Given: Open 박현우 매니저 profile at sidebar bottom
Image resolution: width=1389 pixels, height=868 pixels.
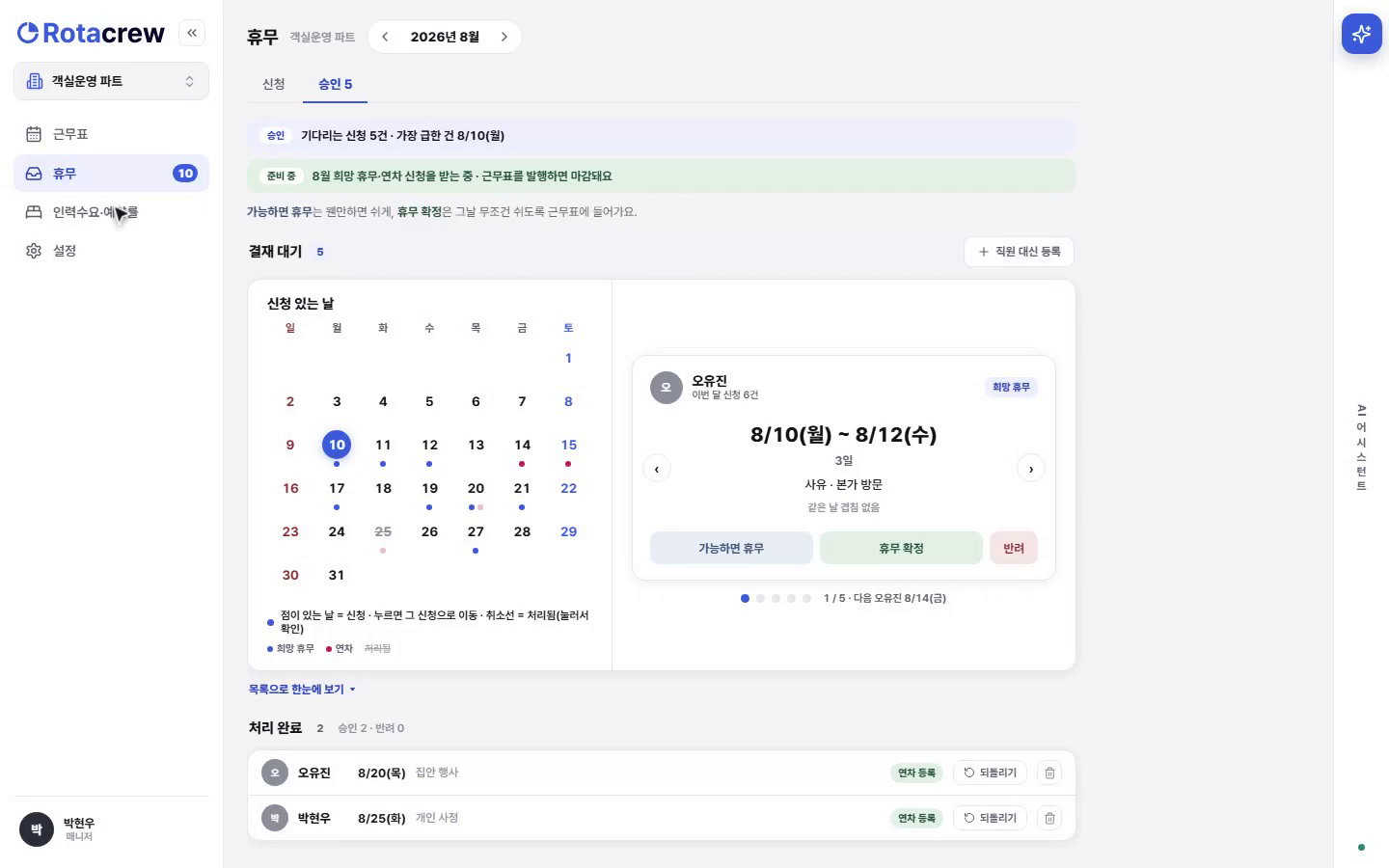Looking at the screenshot, I should 112,829.
